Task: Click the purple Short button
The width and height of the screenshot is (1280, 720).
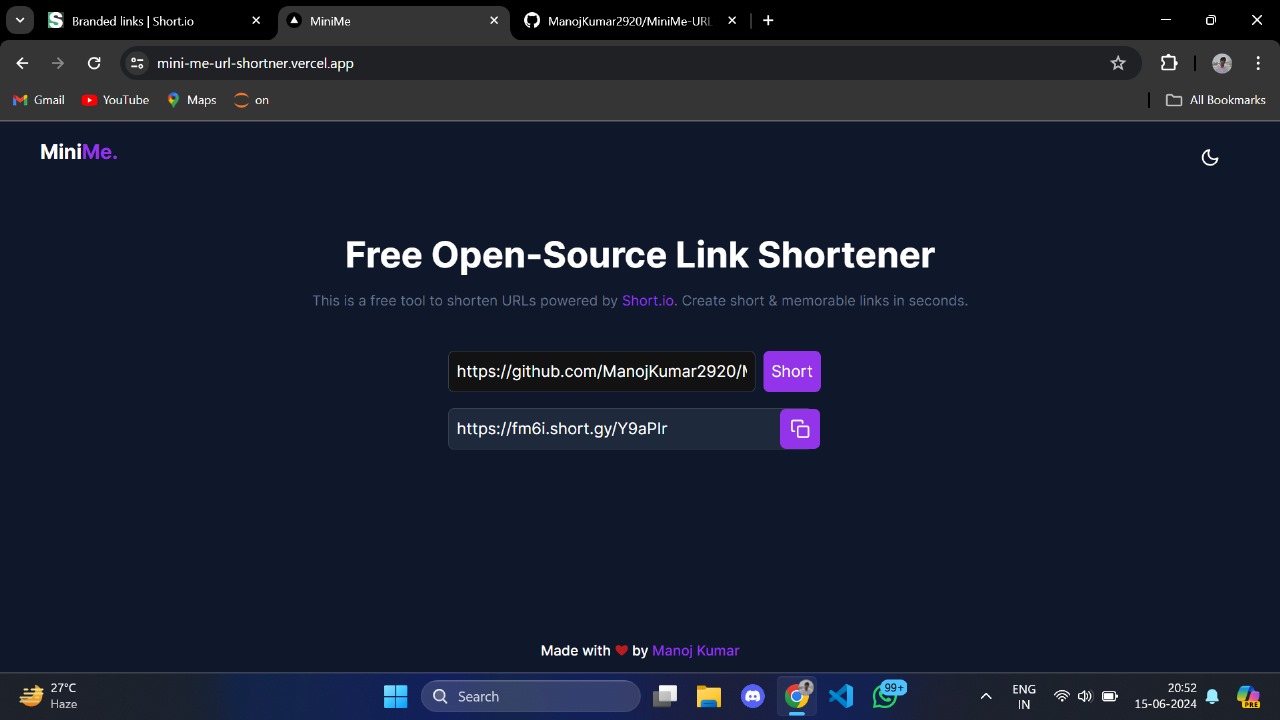Action: click(792, 371)
